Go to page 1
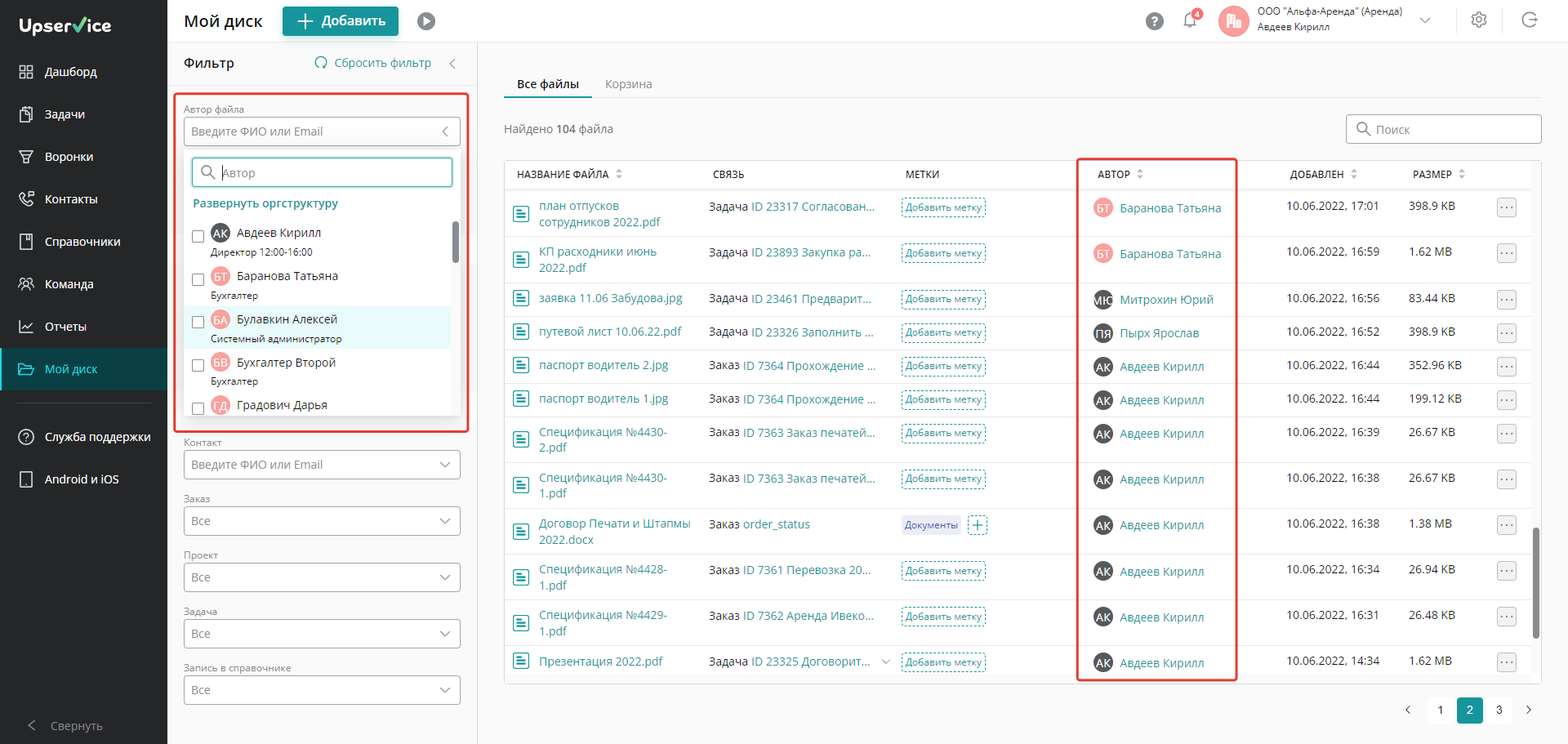The image size is (1568, 744). click(x=1441, y=710)
